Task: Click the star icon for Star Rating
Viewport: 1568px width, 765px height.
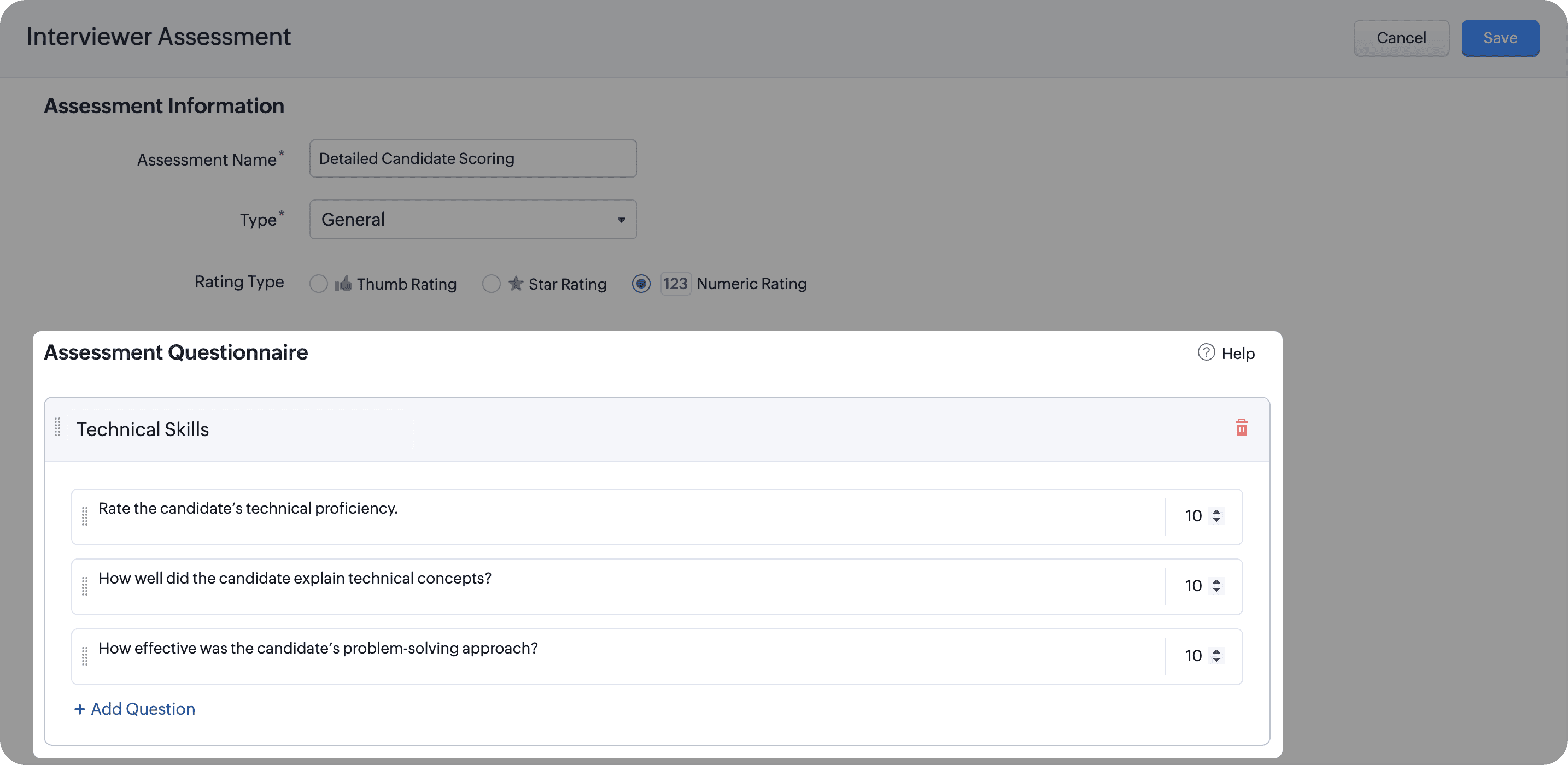Action: point(516,284)
